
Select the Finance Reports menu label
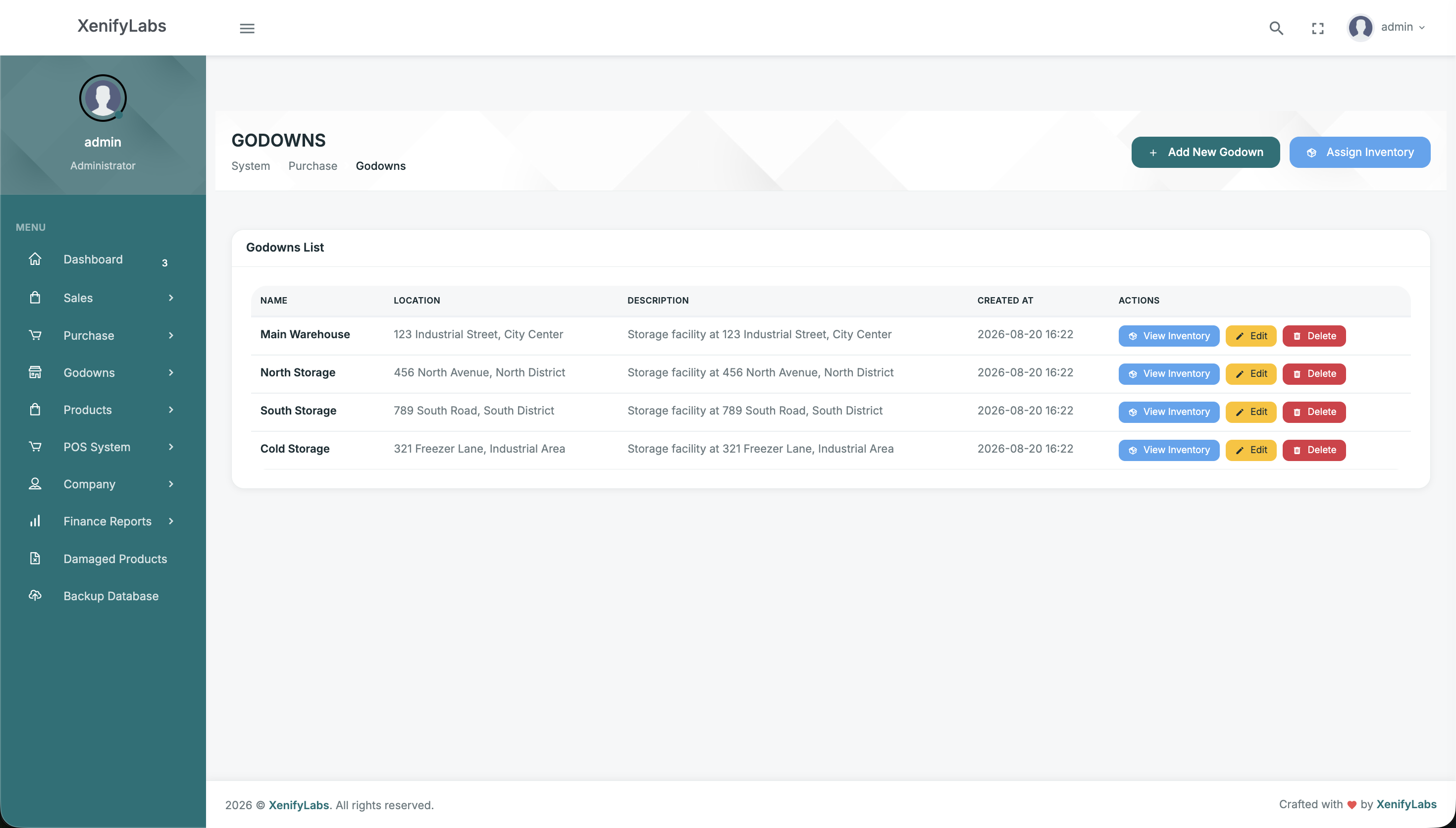pos(107,521)
